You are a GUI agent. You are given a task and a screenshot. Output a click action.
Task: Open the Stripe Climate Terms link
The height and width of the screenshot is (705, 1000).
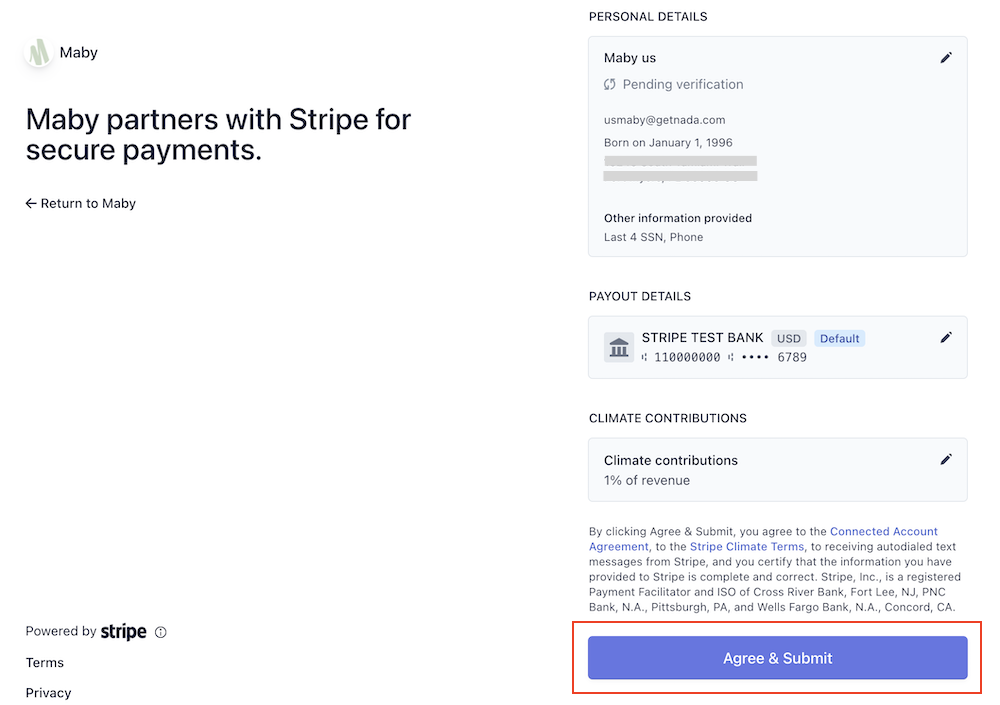pyautogui.click(x=747, y=547)
